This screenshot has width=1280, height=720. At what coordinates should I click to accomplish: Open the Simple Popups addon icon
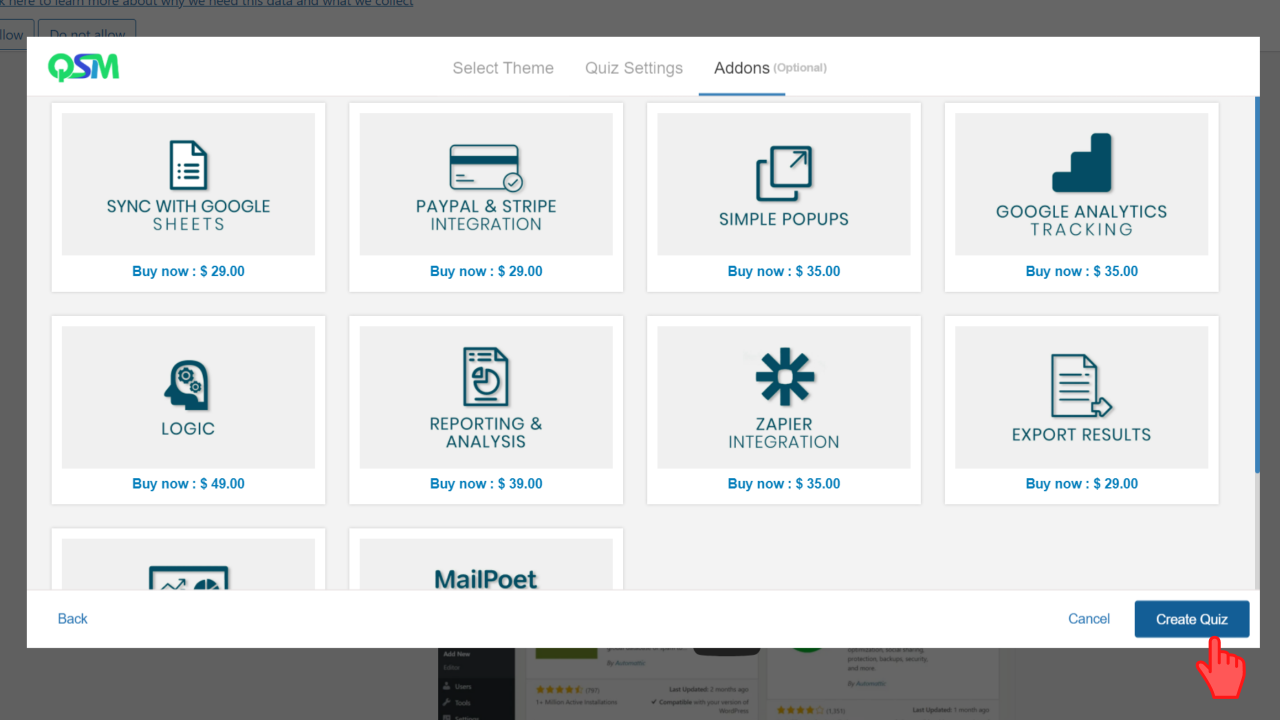784,174
